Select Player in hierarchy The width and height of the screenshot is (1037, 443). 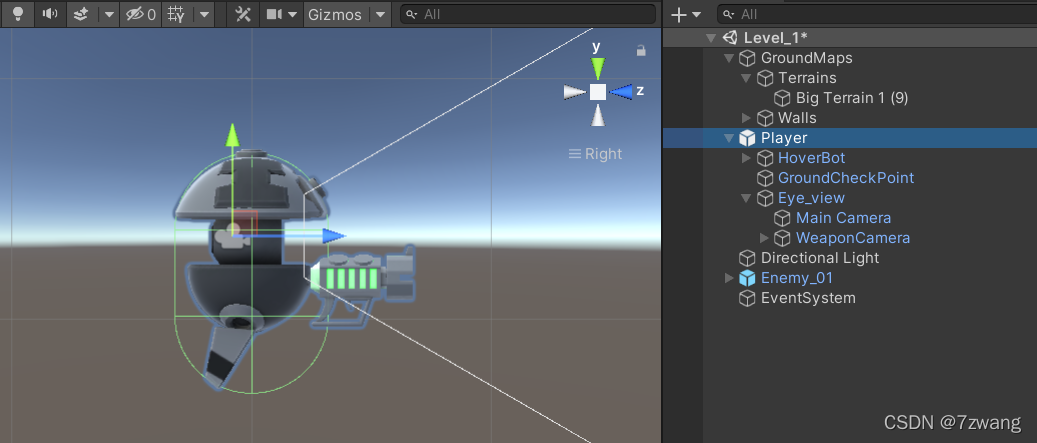(x=784, y=138)
